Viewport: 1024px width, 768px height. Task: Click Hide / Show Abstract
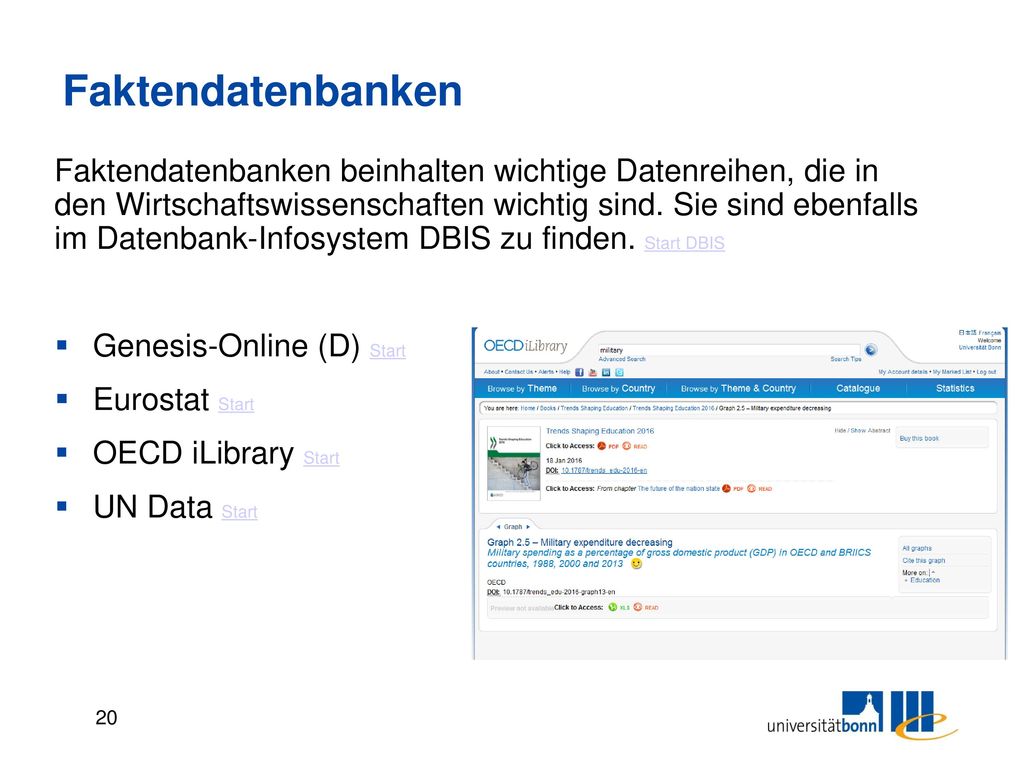862,430
